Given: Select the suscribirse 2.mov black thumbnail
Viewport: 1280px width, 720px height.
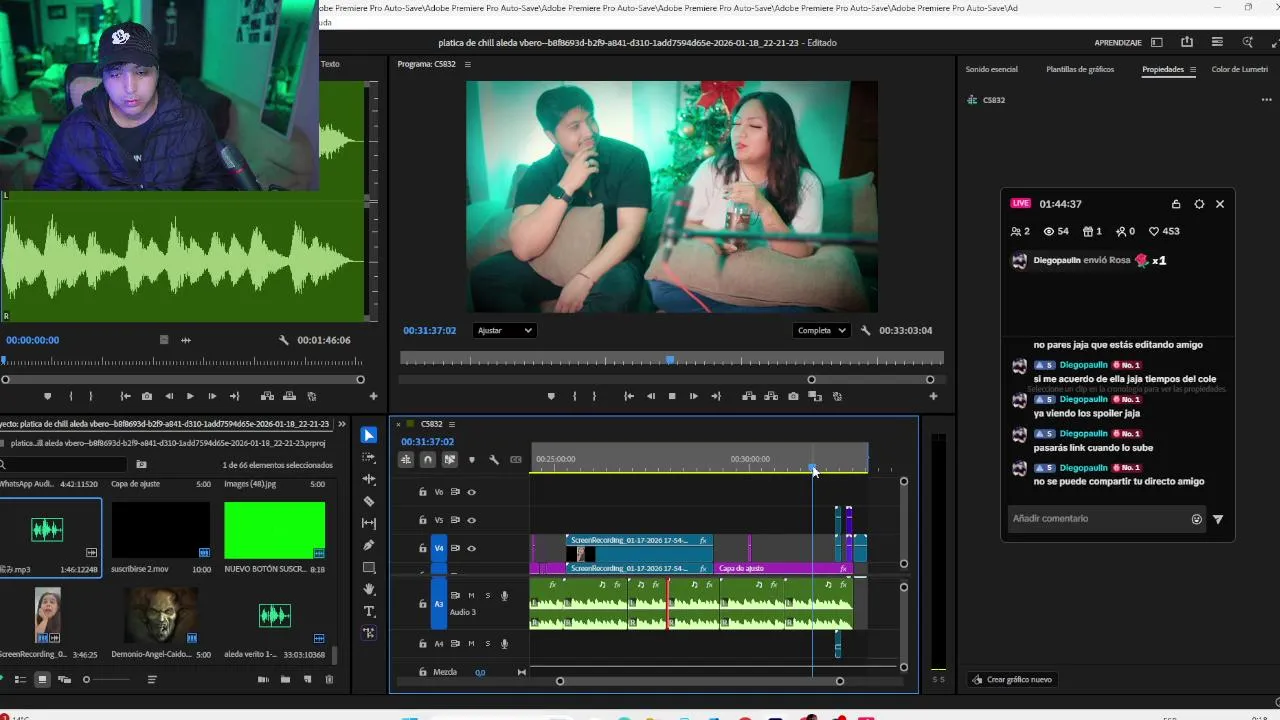Looking at the screenshot, I should pyautogui.click(x=161, y=530).
